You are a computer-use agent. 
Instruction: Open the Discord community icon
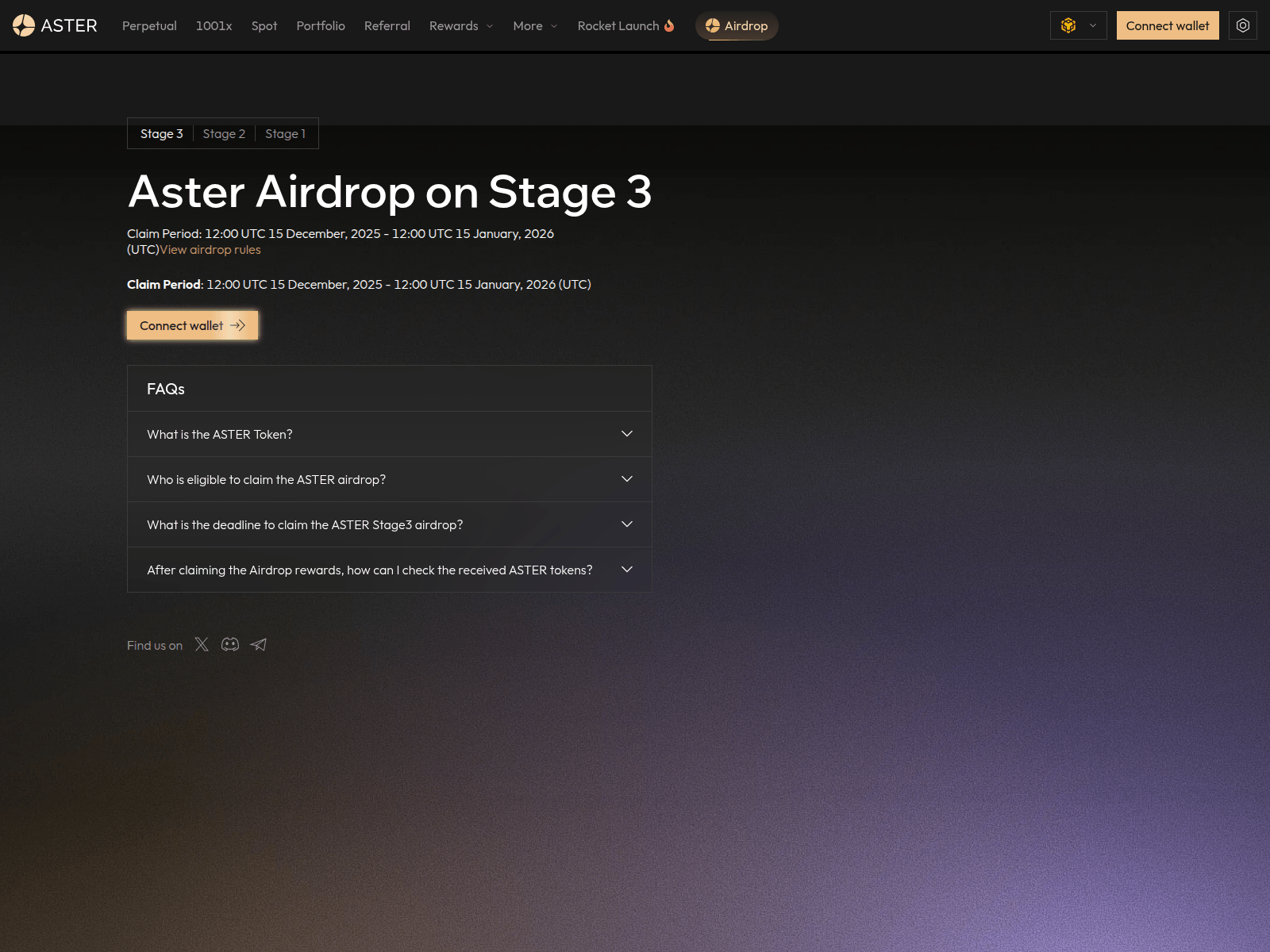tap(230, 644)
